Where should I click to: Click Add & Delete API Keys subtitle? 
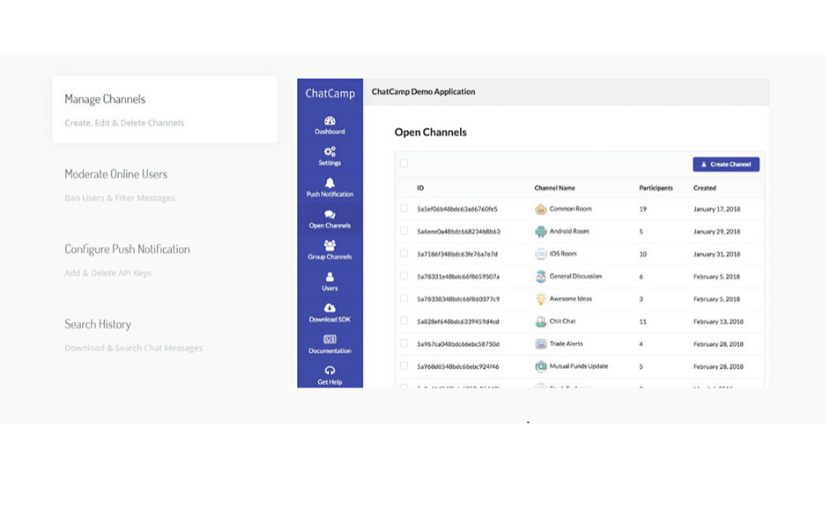108,273
